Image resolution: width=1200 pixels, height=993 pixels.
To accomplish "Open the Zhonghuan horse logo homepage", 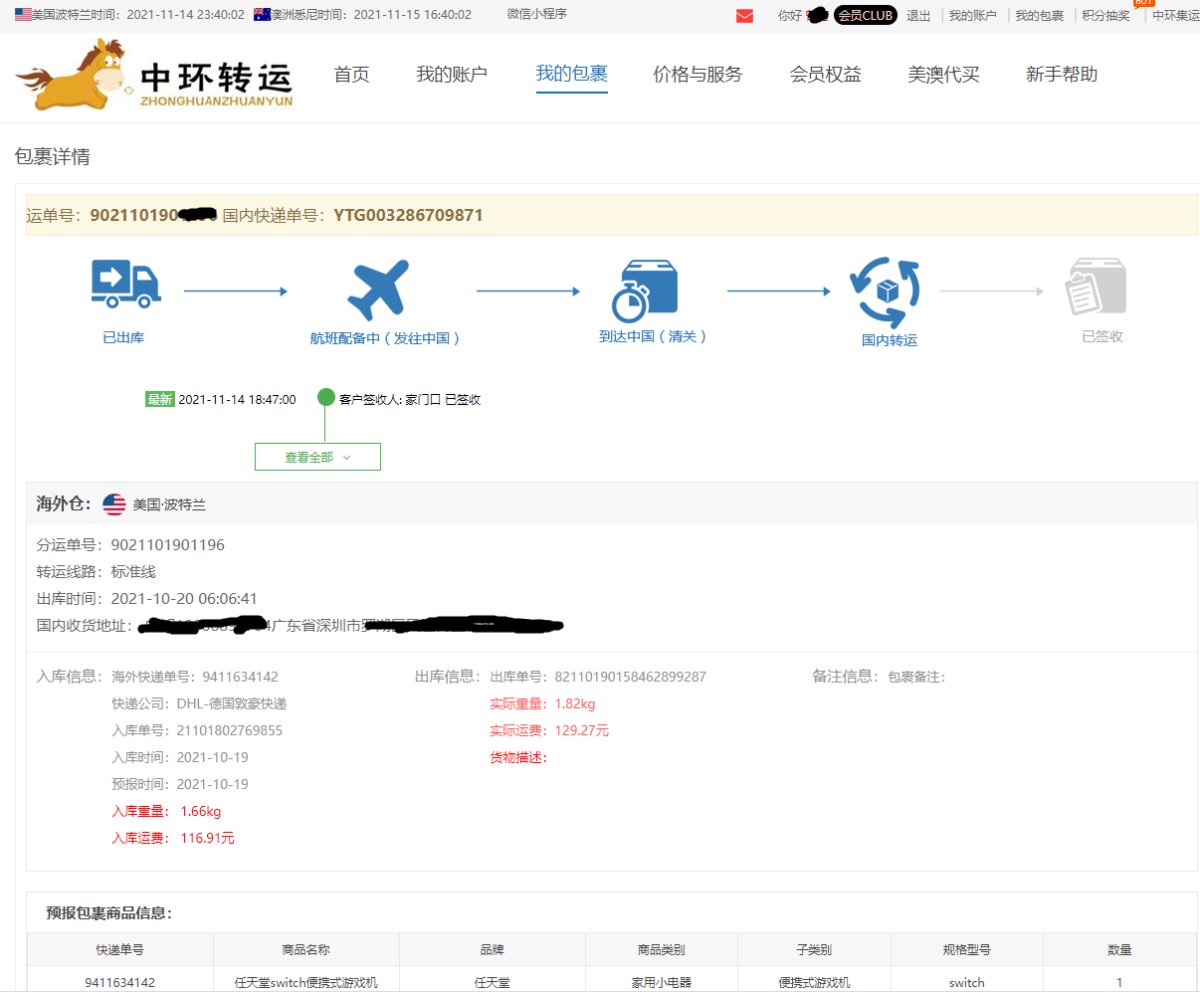I will point(155,74).
